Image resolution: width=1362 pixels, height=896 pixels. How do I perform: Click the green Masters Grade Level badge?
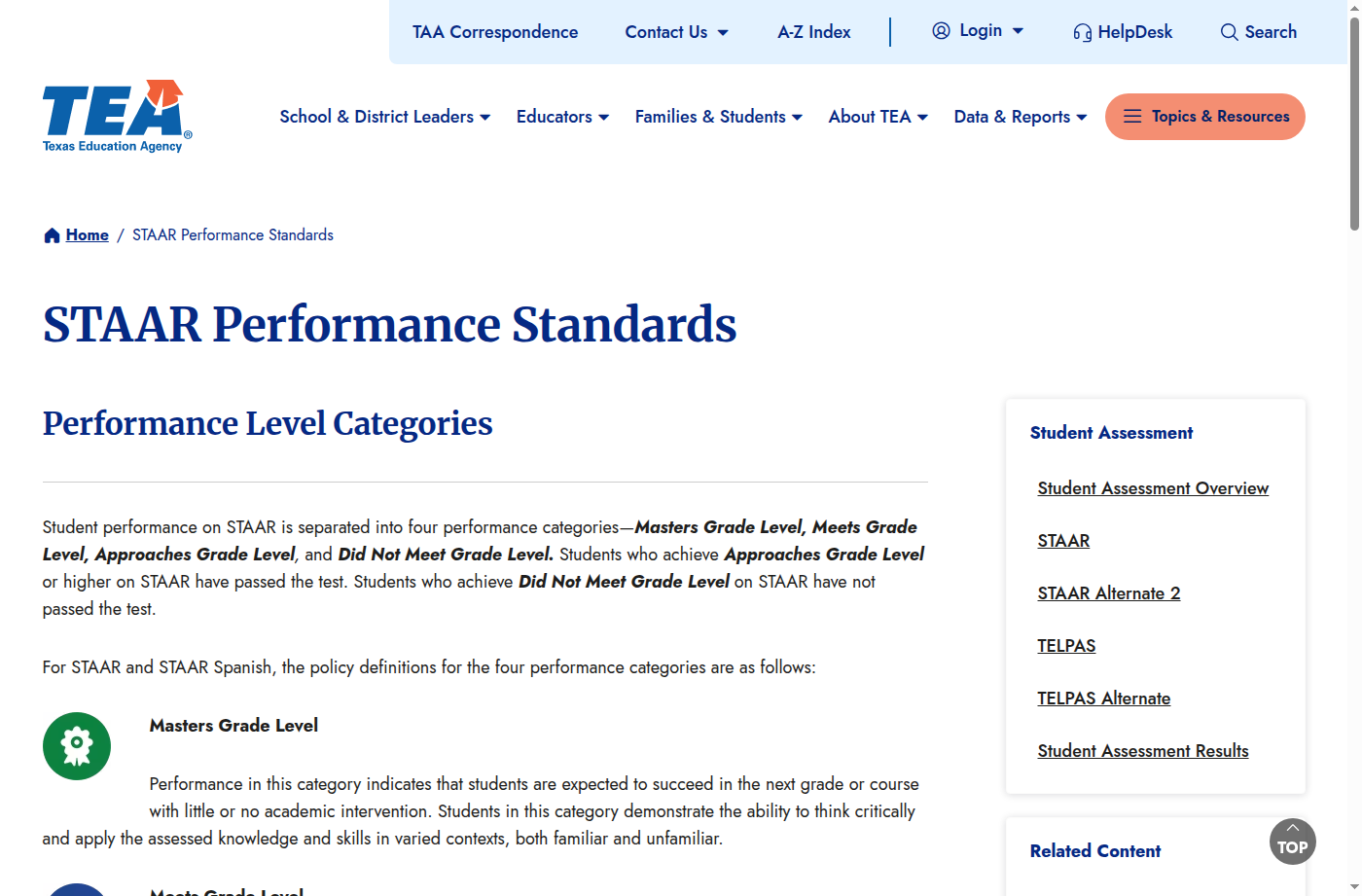(x=77, y=746)
